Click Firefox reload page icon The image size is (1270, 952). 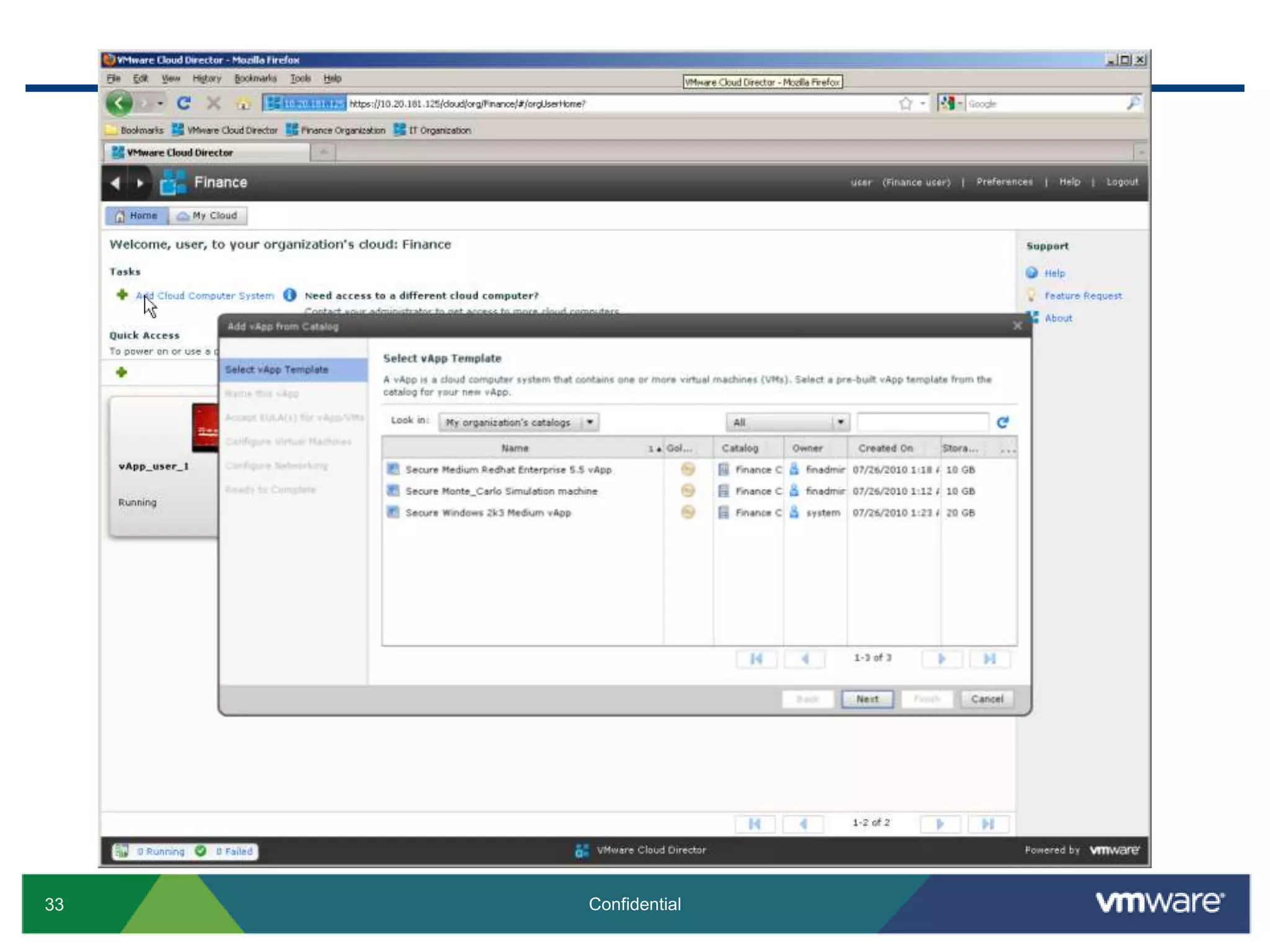pos(184,103)
